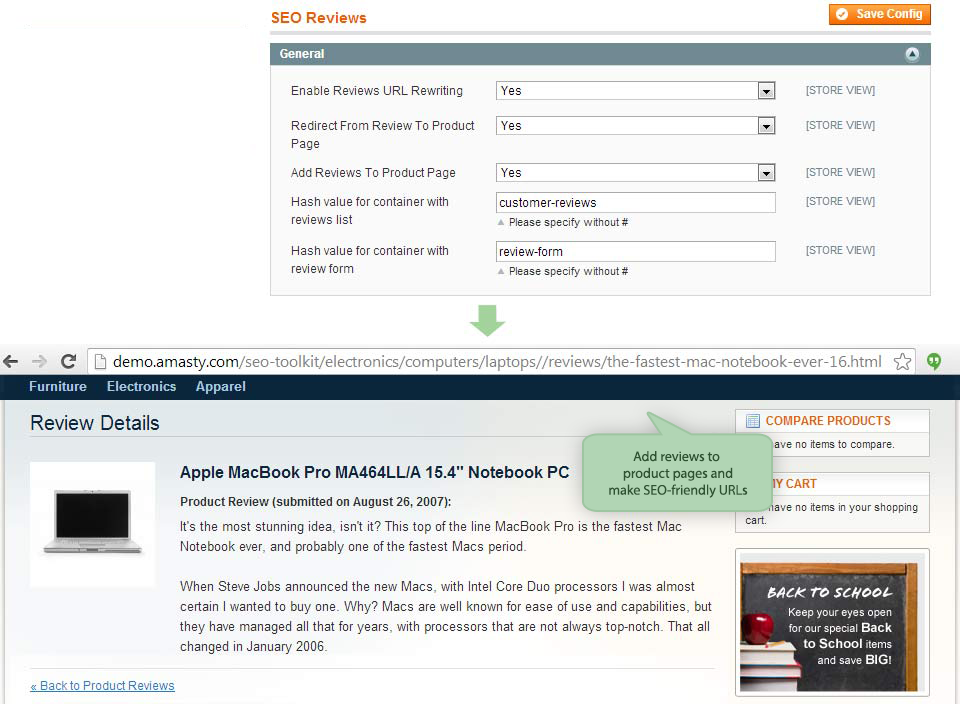Image resolution: width=960 pixels, height=704 pixels.
Task: Click the 'Product Review (submitted on August 26, 2007):' text
Action: pyautogui.click(x=315, y=501)
